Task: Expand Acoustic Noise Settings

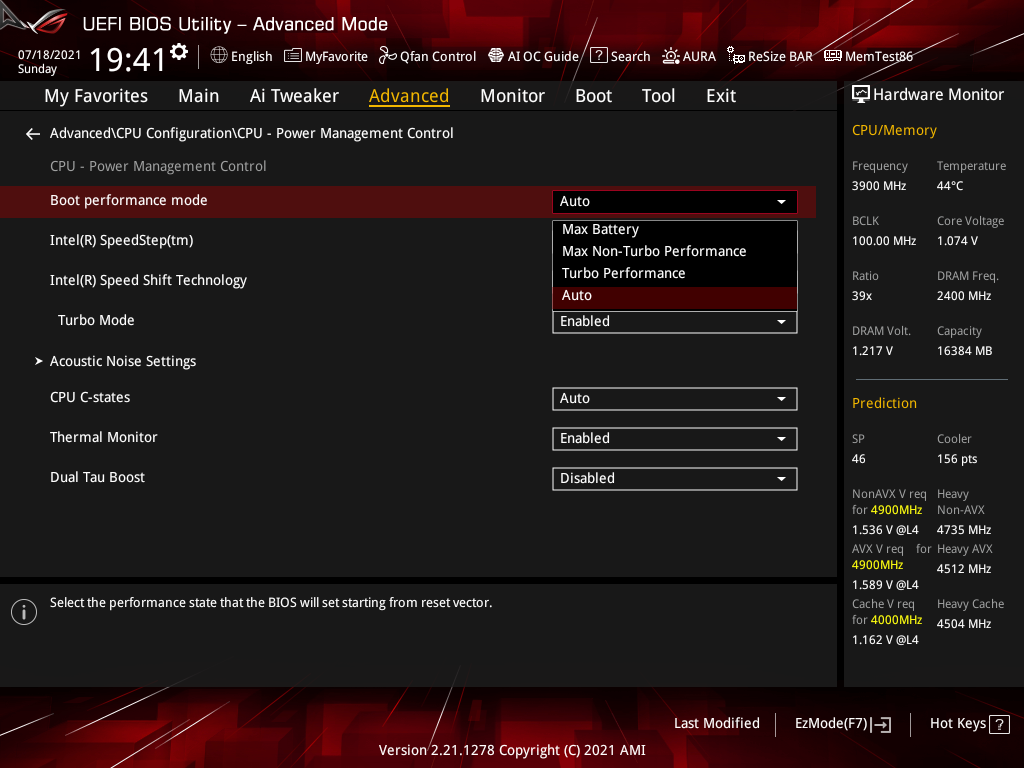Action: point(122,361)
